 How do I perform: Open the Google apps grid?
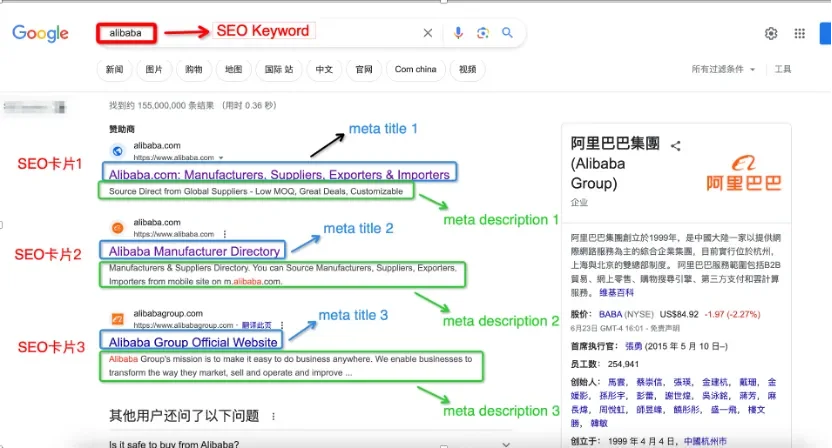(799, 33)
